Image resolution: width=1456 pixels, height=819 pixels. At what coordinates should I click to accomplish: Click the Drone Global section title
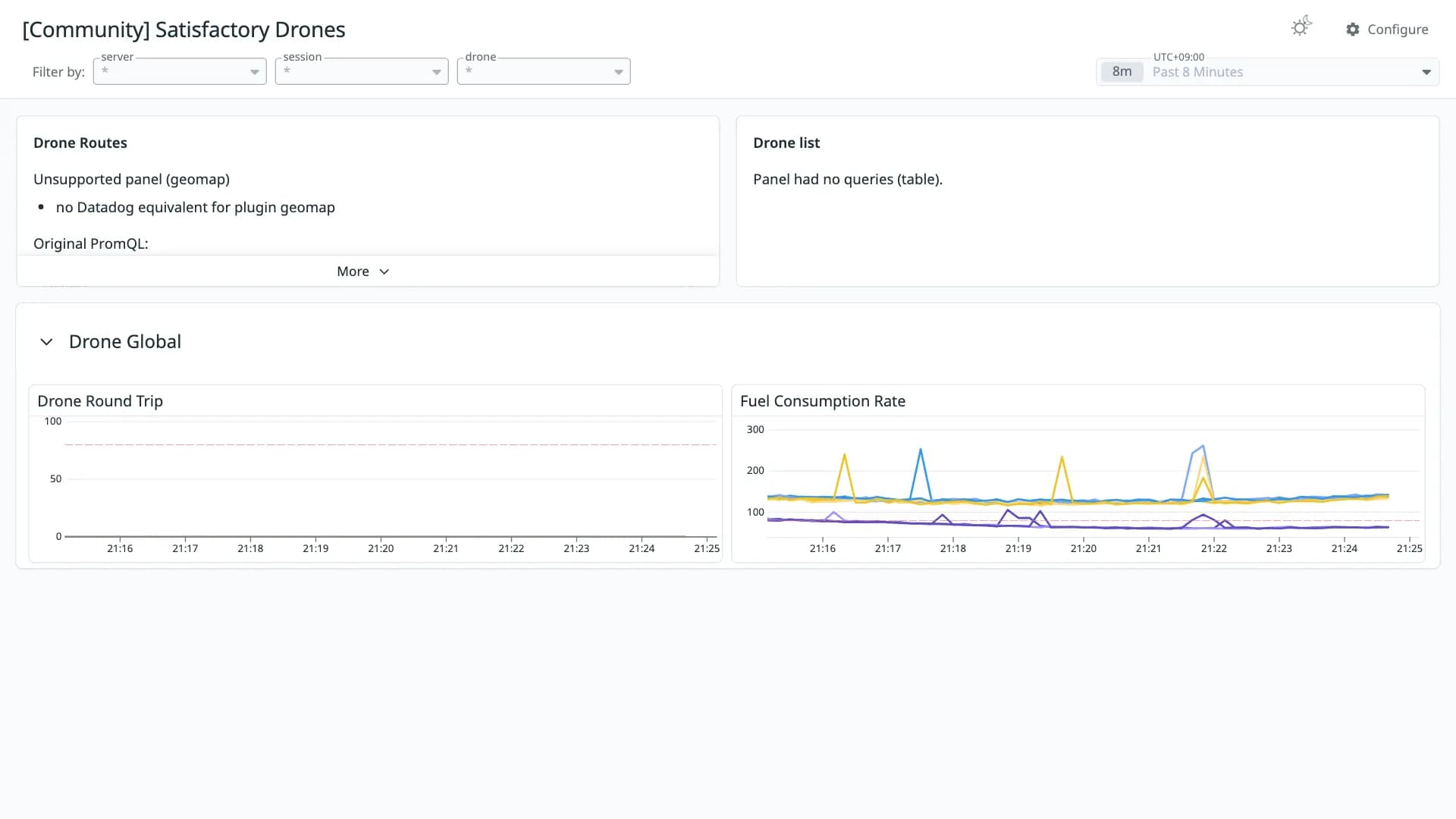point(125,342)
